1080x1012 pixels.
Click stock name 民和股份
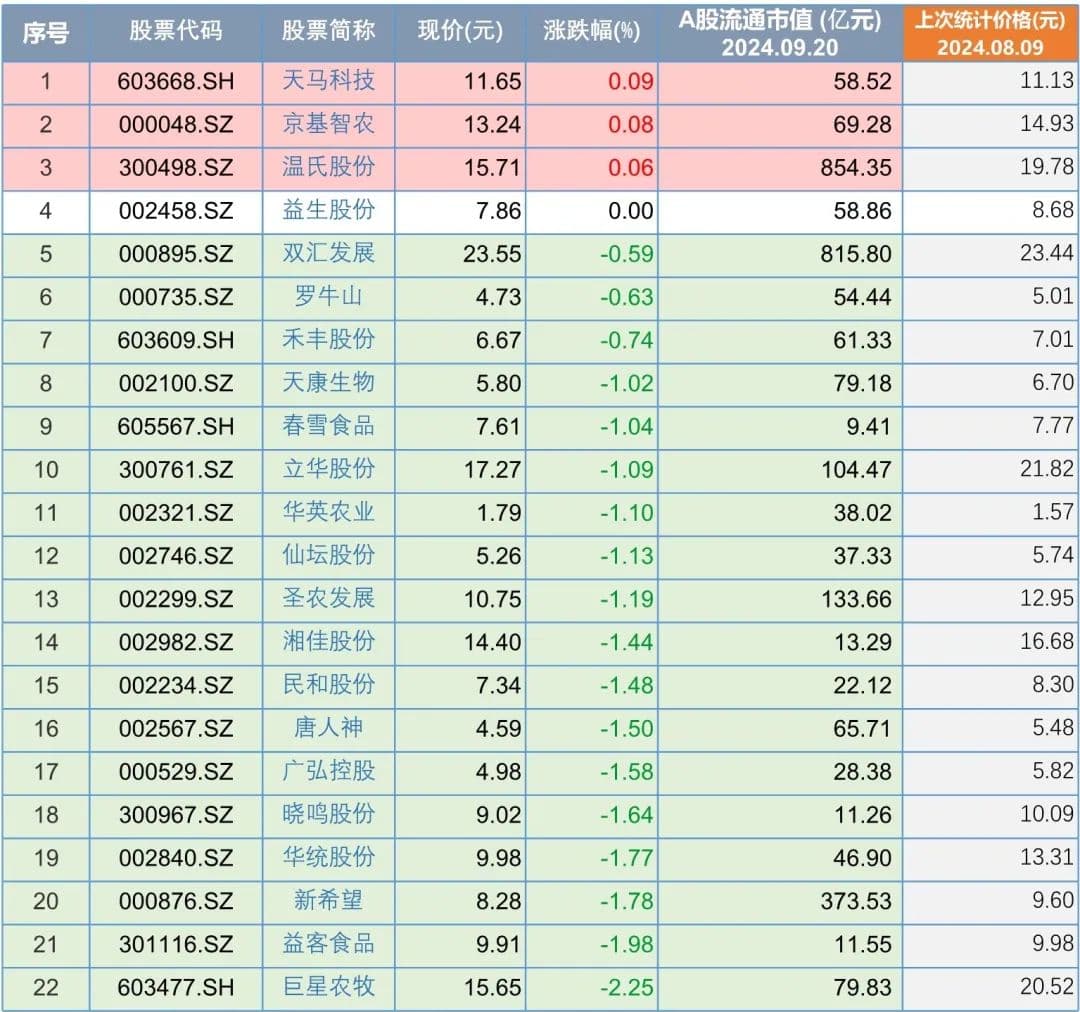(329, 685)
